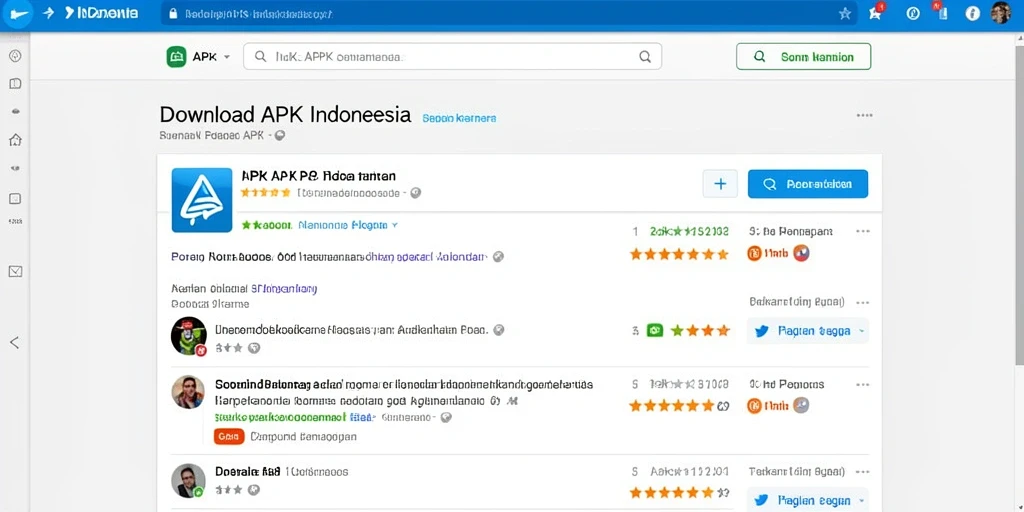Viewport: 1024px width, 512px height.
Task: Click the blue APK app icon in the card
Action: tap(202, 200)
